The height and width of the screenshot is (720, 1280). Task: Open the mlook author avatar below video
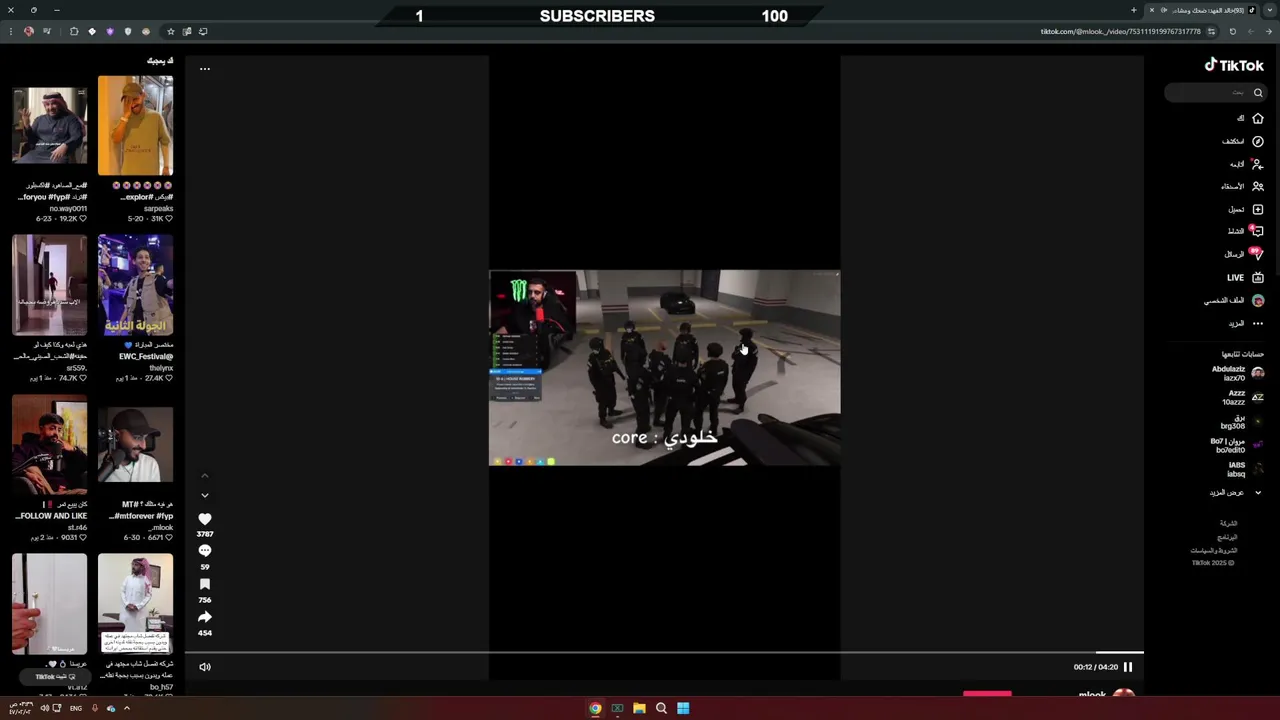1124,694
